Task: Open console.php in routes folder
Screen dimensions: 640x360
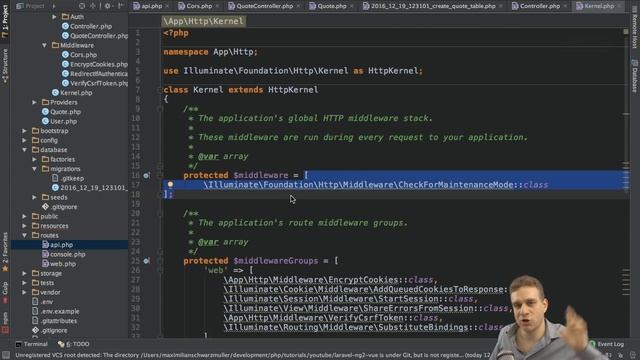Action: pyautogui.click(x=64, y=254)
